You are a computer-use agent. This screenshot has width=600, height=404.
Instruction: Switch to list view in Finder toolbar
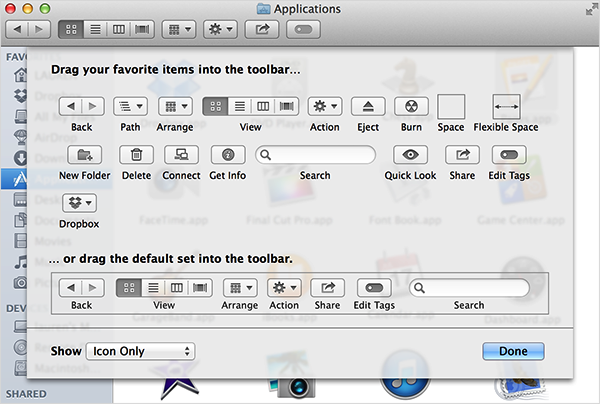tap(95, 29)
